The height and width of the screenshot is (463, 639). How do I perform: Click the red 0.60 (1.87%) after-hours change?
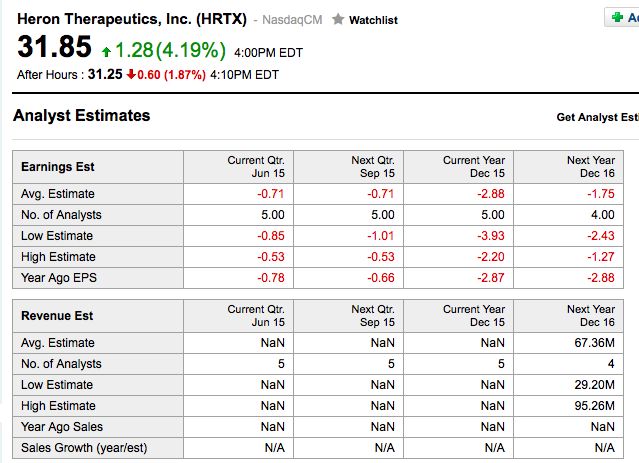(166, 75)
